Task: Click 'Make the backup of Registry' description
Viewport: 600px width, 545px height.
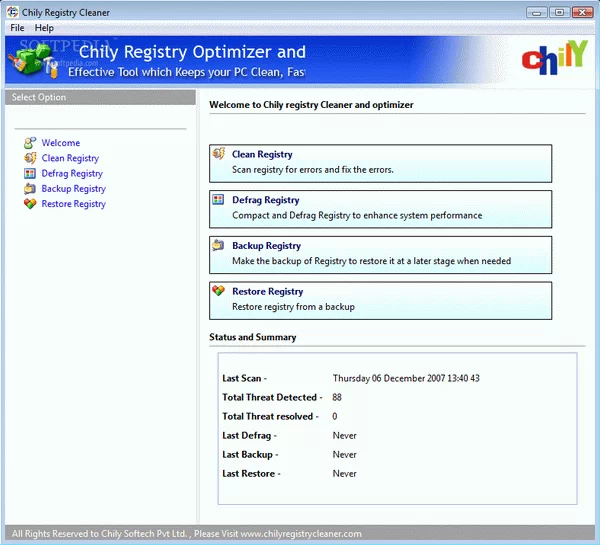Action: click(x=372, y=261)
